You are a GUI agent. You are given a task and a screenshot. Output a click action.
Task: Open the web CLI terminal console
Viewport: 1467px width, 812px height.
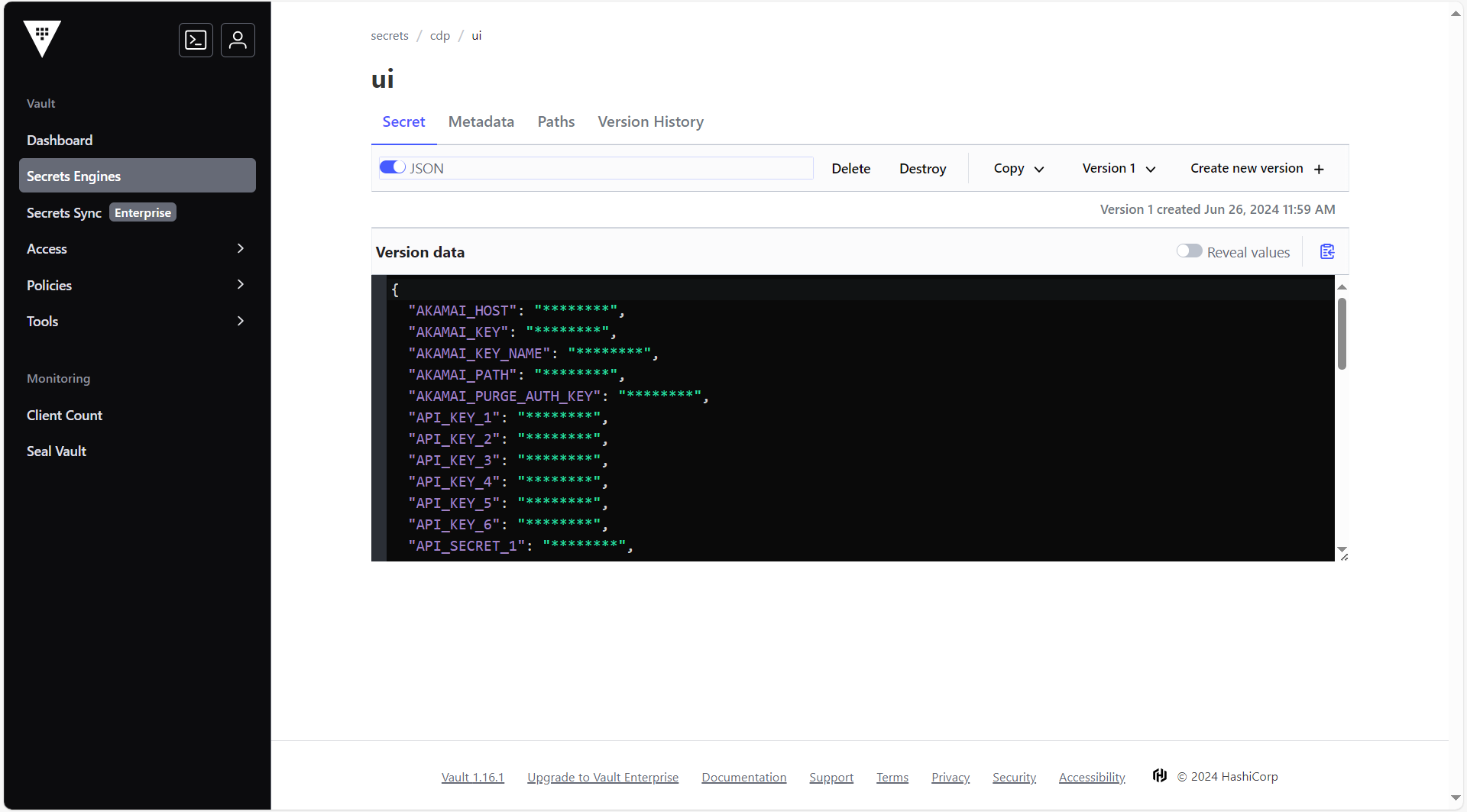coord(196,40)
